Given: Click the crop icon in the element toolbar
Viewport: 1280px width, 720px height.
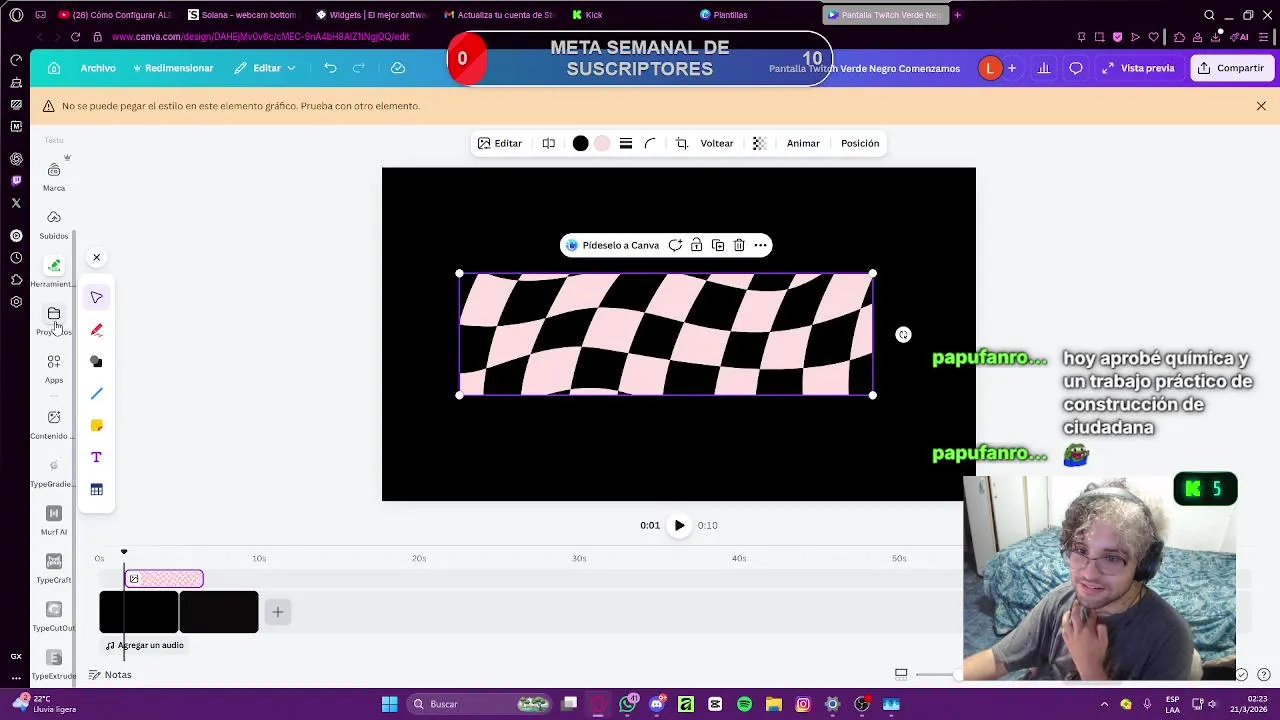Looking at the screenshot, I should coord(682,143).
